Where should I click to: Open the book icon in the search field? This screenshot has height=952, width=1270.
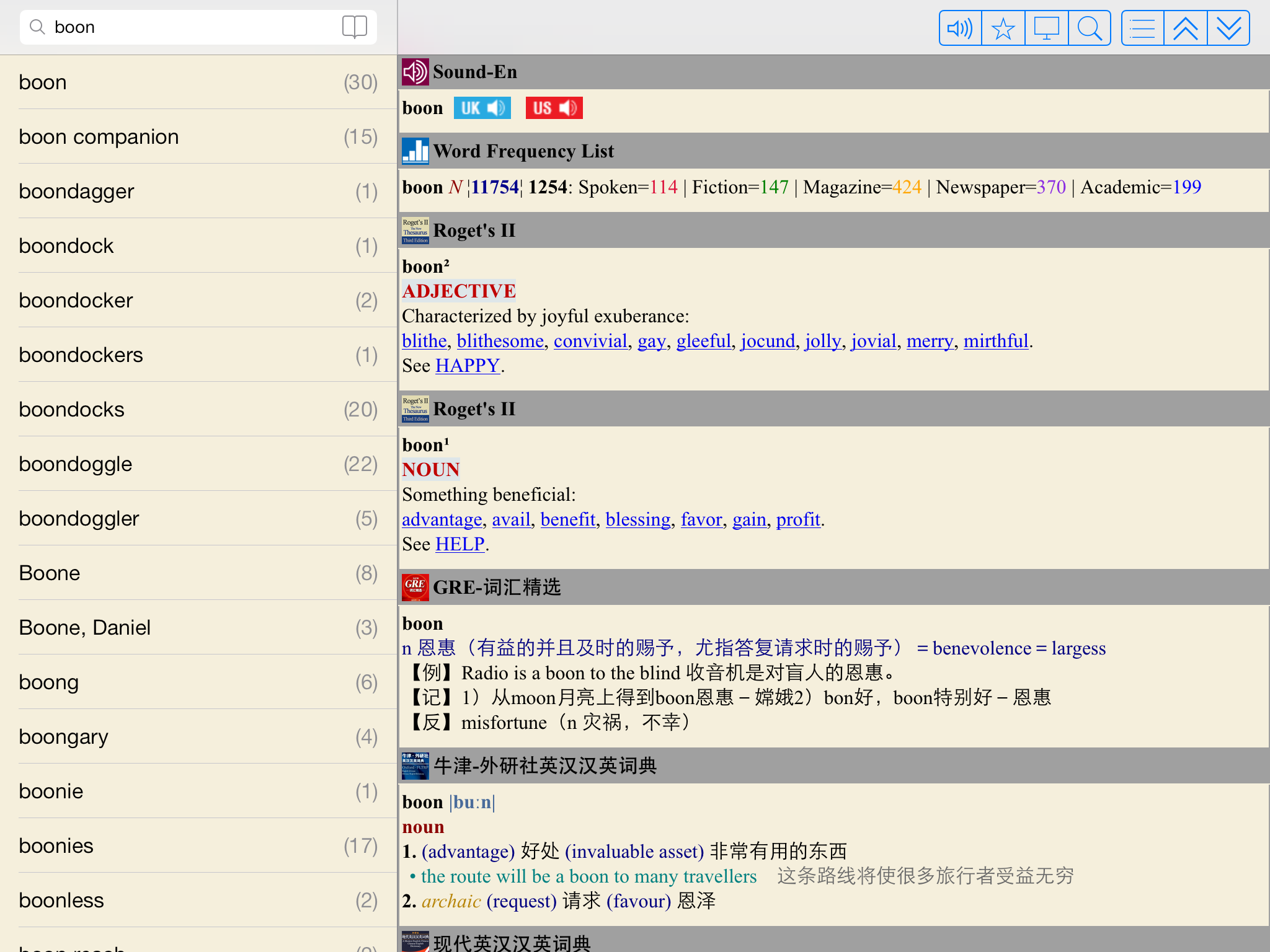(x=355, y=27)
